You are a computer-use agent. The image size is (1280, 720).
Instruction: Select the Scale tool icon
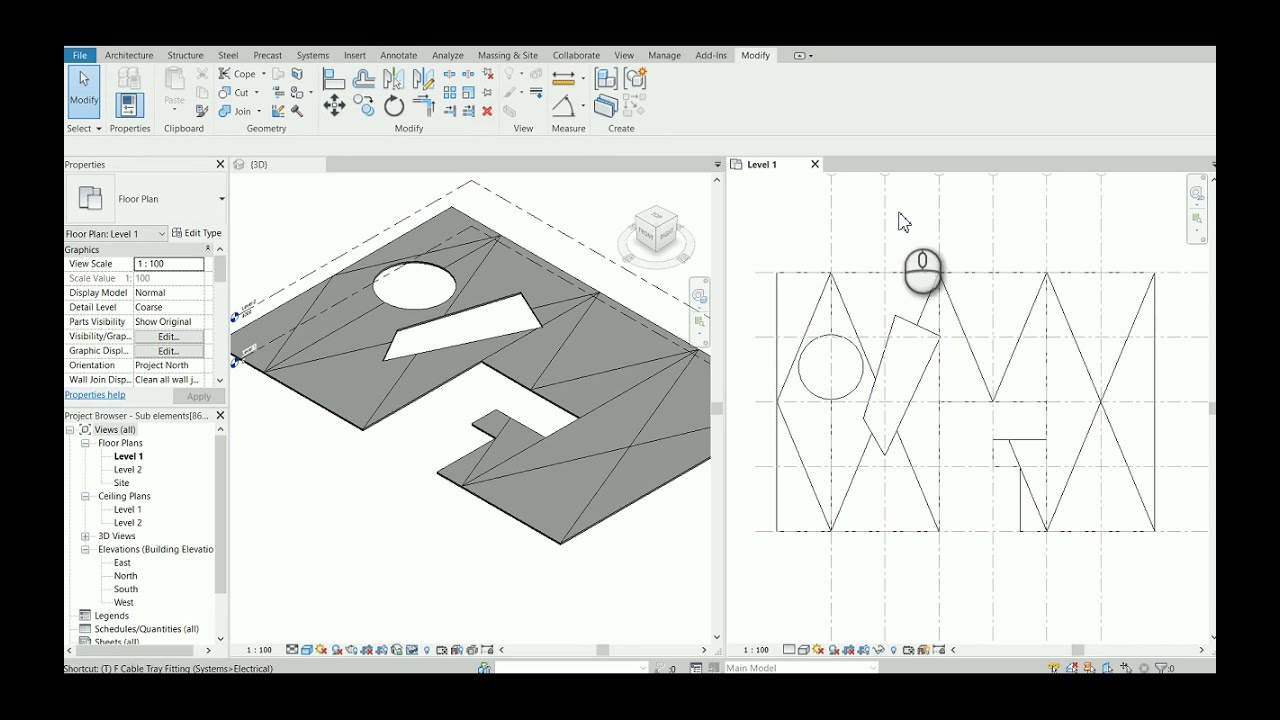[x=468, y=92]
